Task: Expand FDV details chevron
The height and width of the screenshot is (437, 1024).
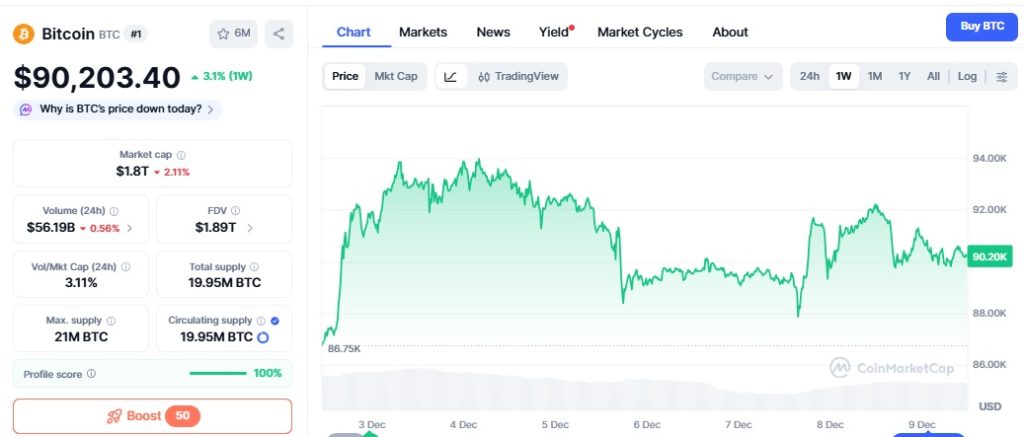Action: pos(249,228)
